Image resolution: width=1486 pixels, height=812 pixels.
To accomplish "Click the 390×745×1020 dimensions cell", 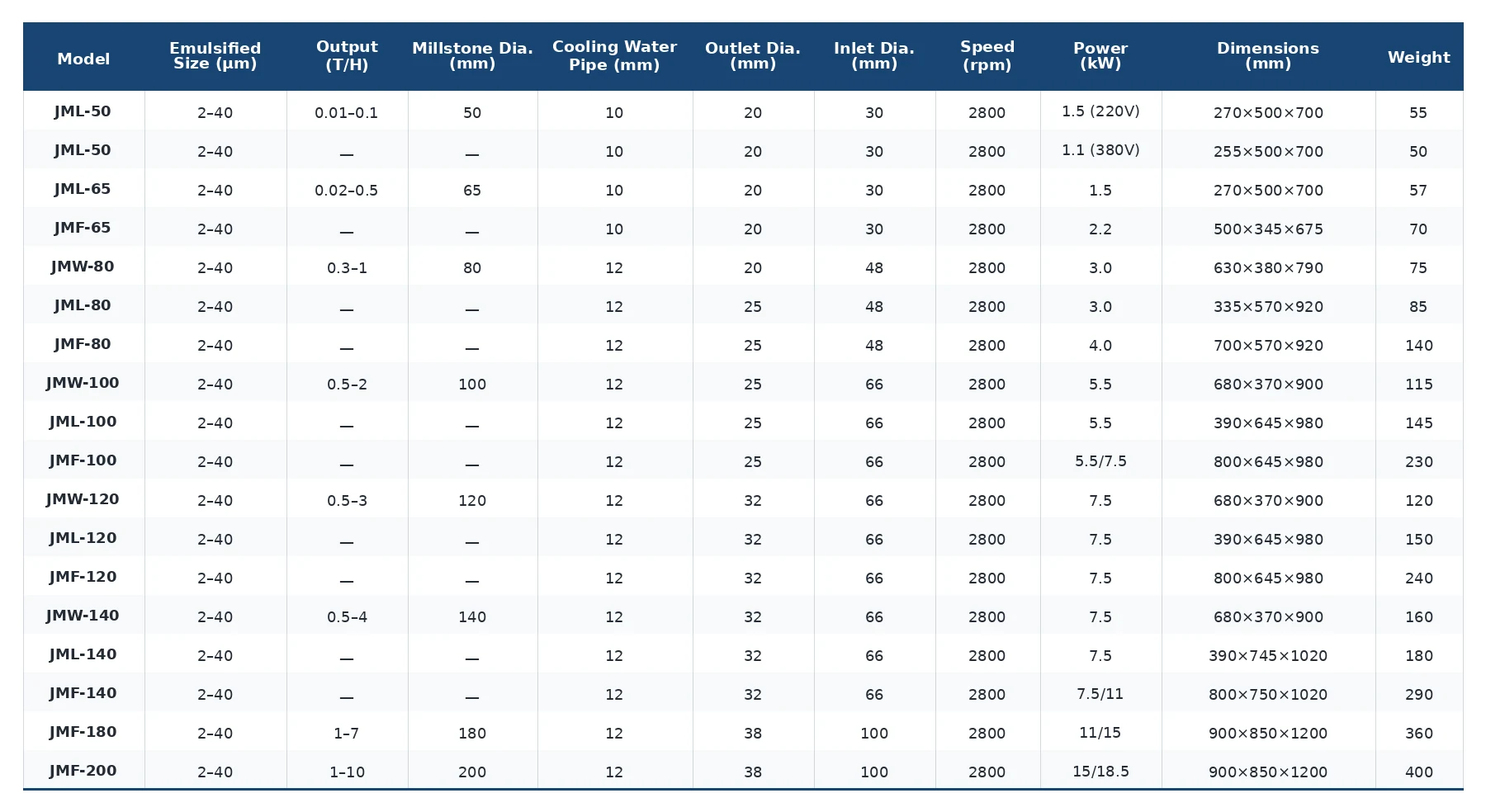I will click(1268, 656).
